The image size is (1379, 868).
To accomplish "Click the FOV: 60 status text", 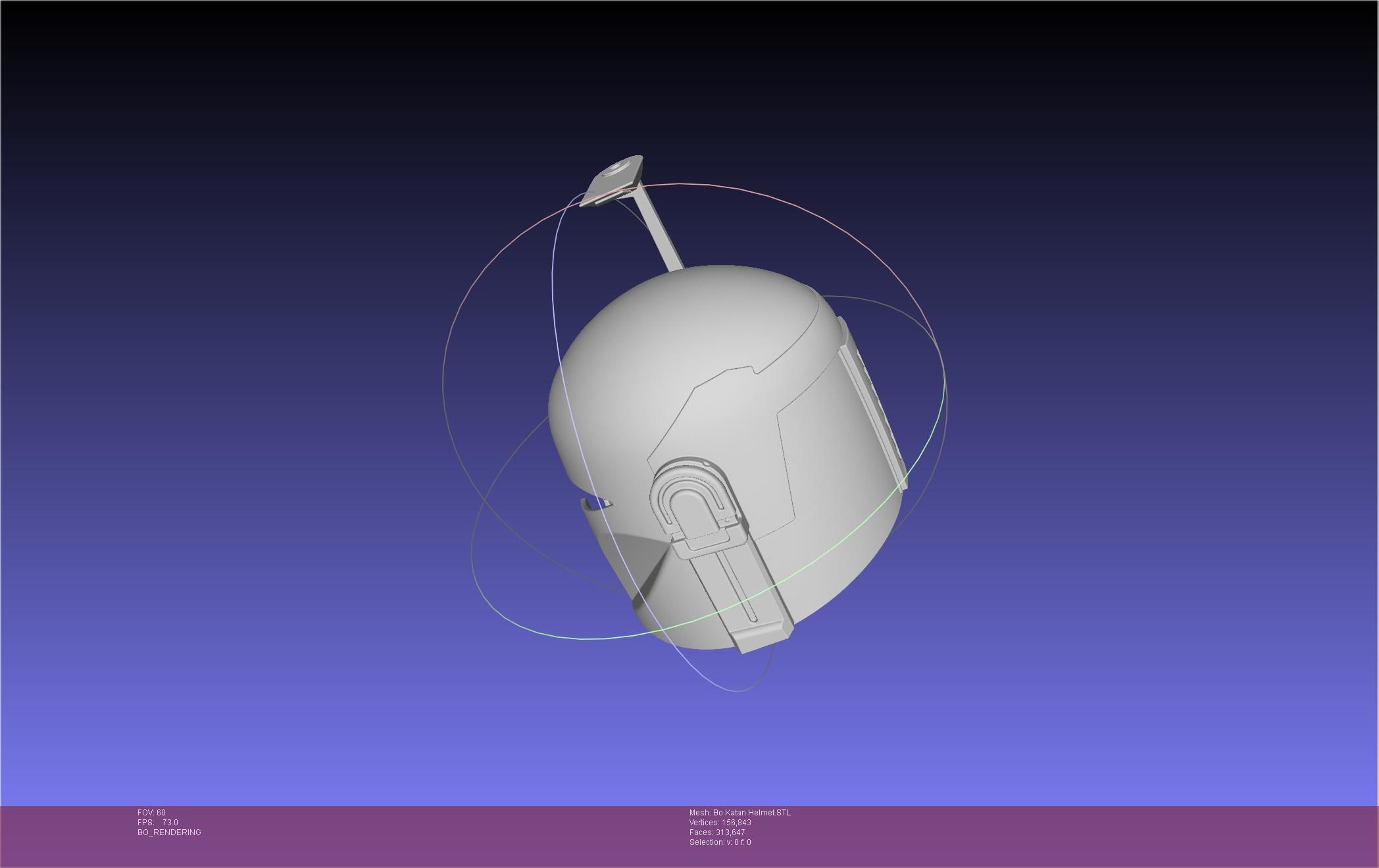I will [x=151, y=813].
